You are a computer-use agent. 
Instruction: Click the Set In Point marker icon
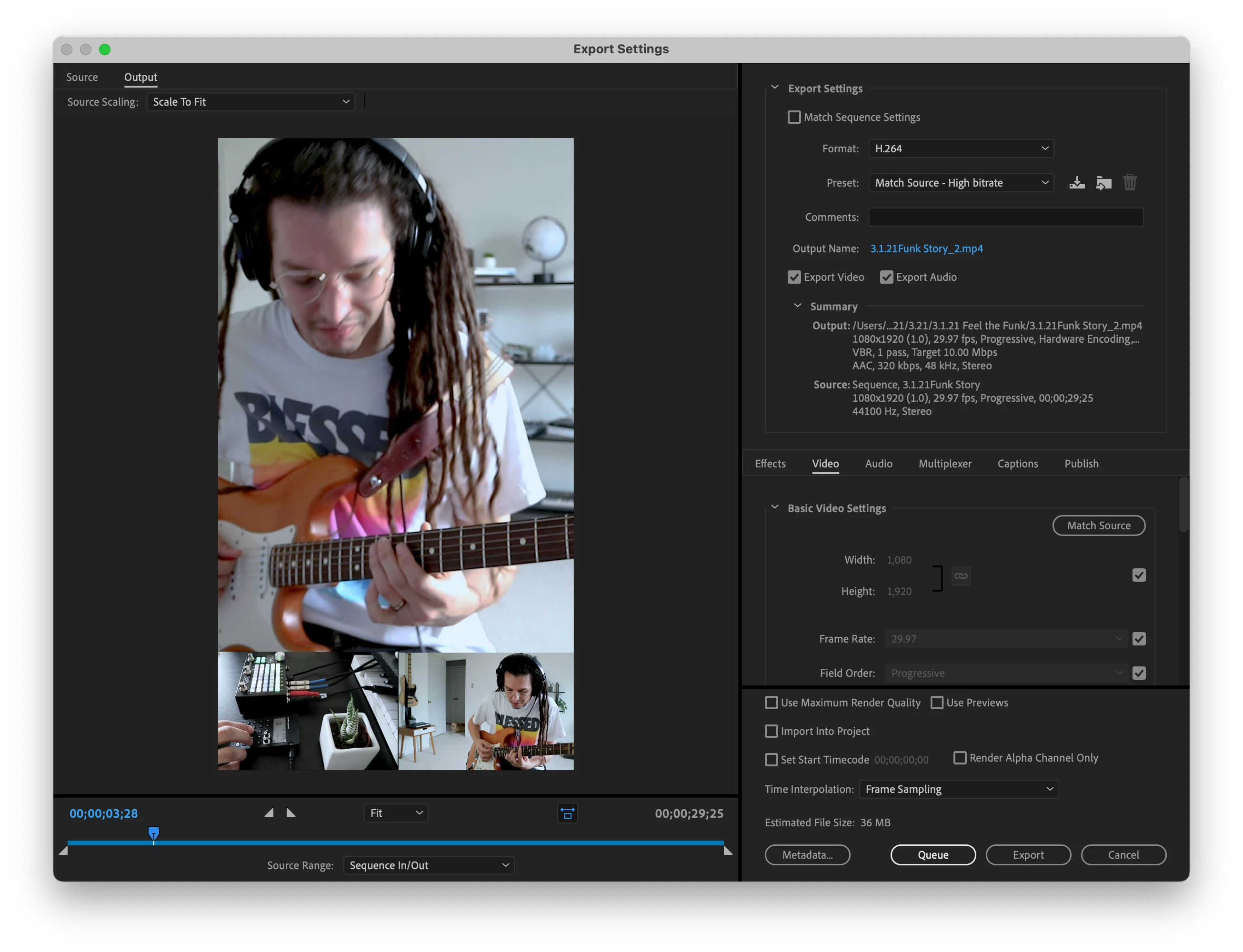269,813
